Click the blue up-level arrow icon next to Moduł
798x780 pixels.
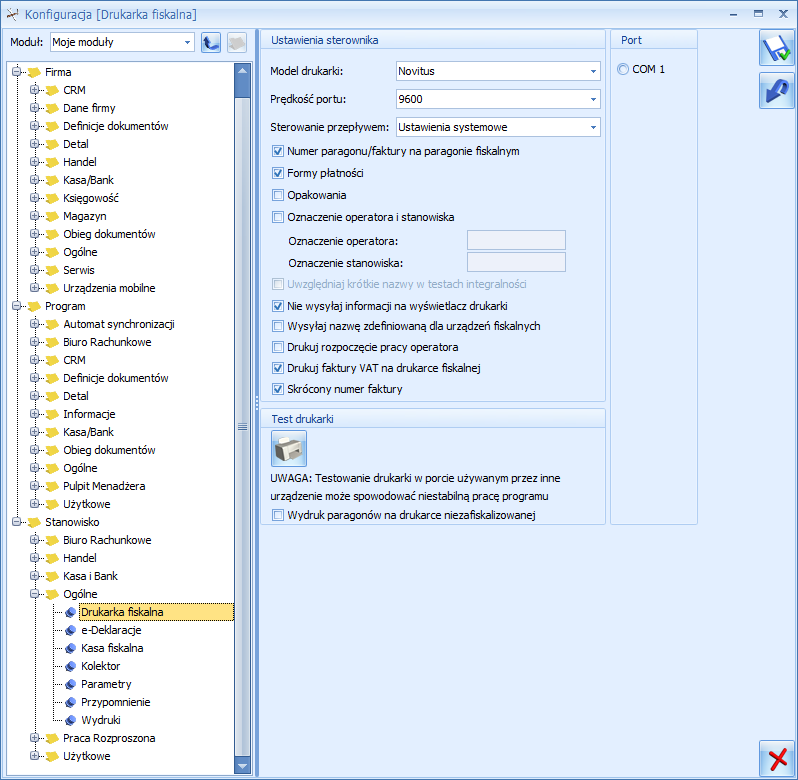pos(211,42)
